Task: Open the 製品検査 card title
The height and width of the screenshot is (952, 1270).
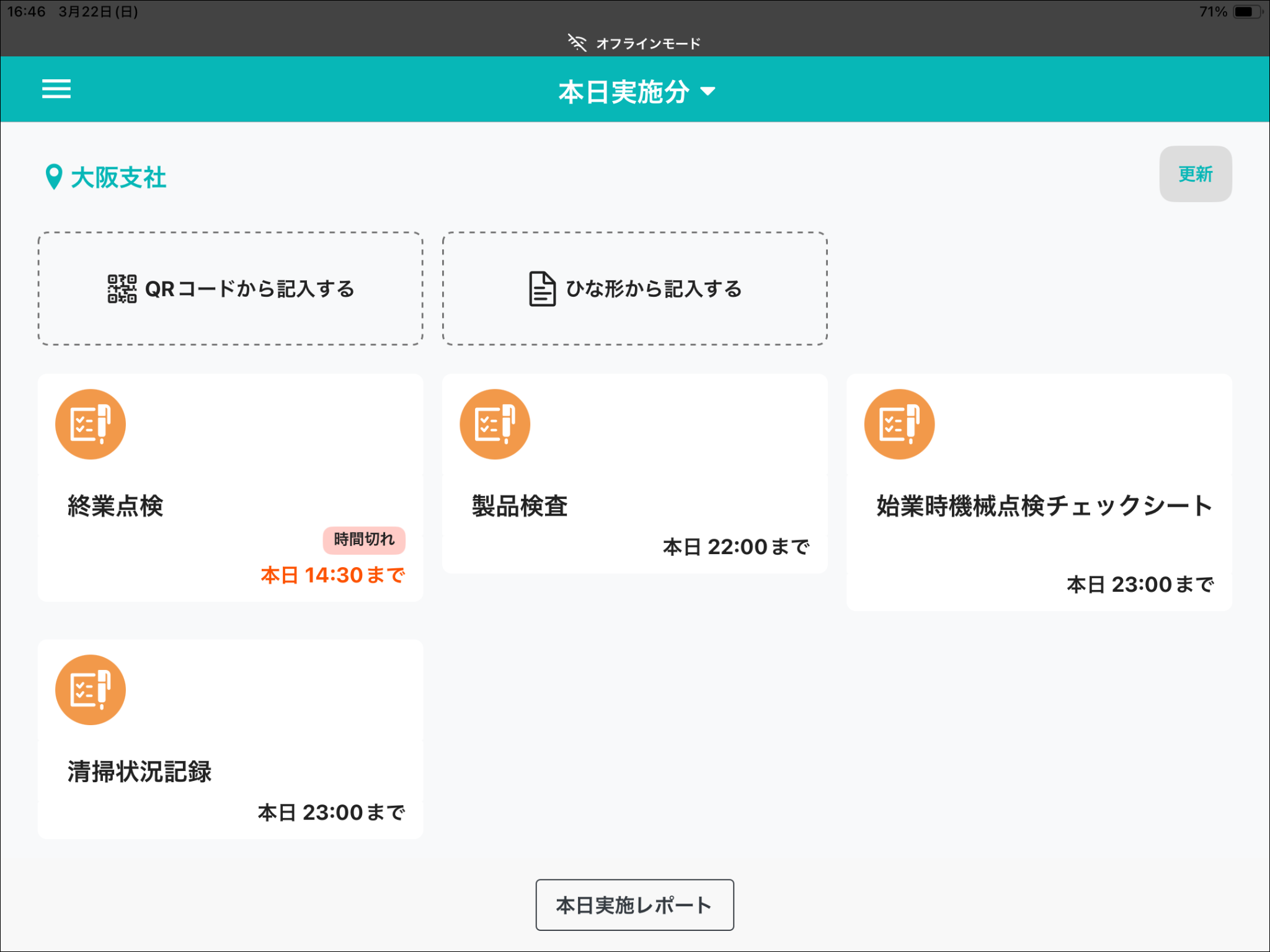Action: [520, 506]
